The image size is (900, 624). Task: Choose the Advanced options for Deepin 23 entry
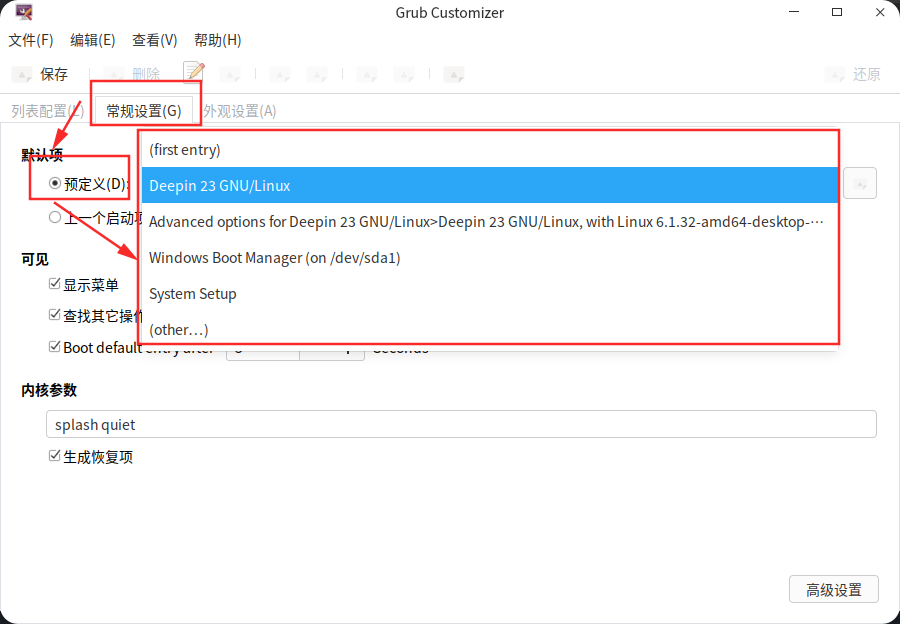[x=490, y=222]
